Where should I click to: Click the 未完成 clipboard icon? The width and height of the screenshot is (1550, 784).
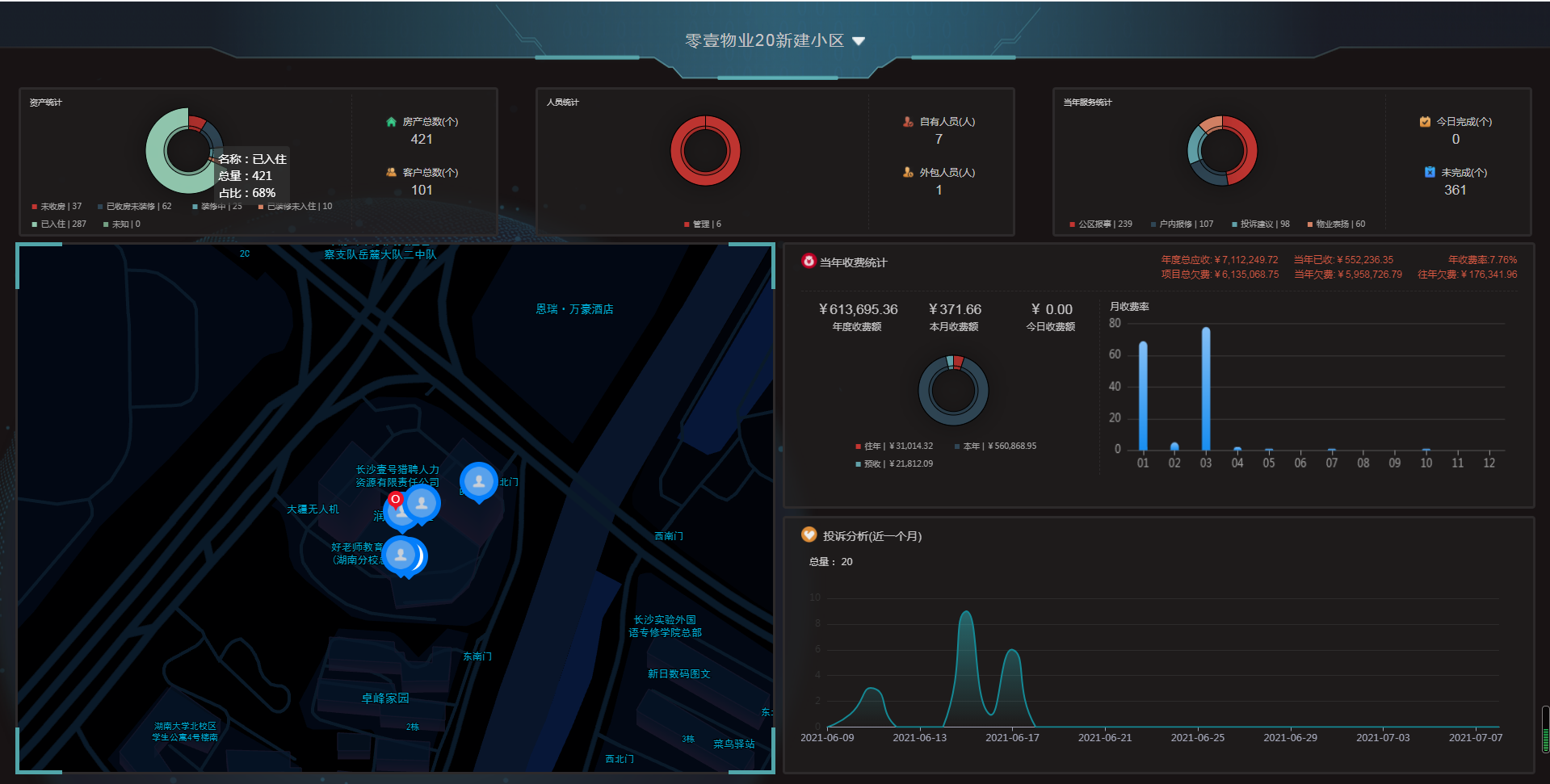(x=1430, y=173)
